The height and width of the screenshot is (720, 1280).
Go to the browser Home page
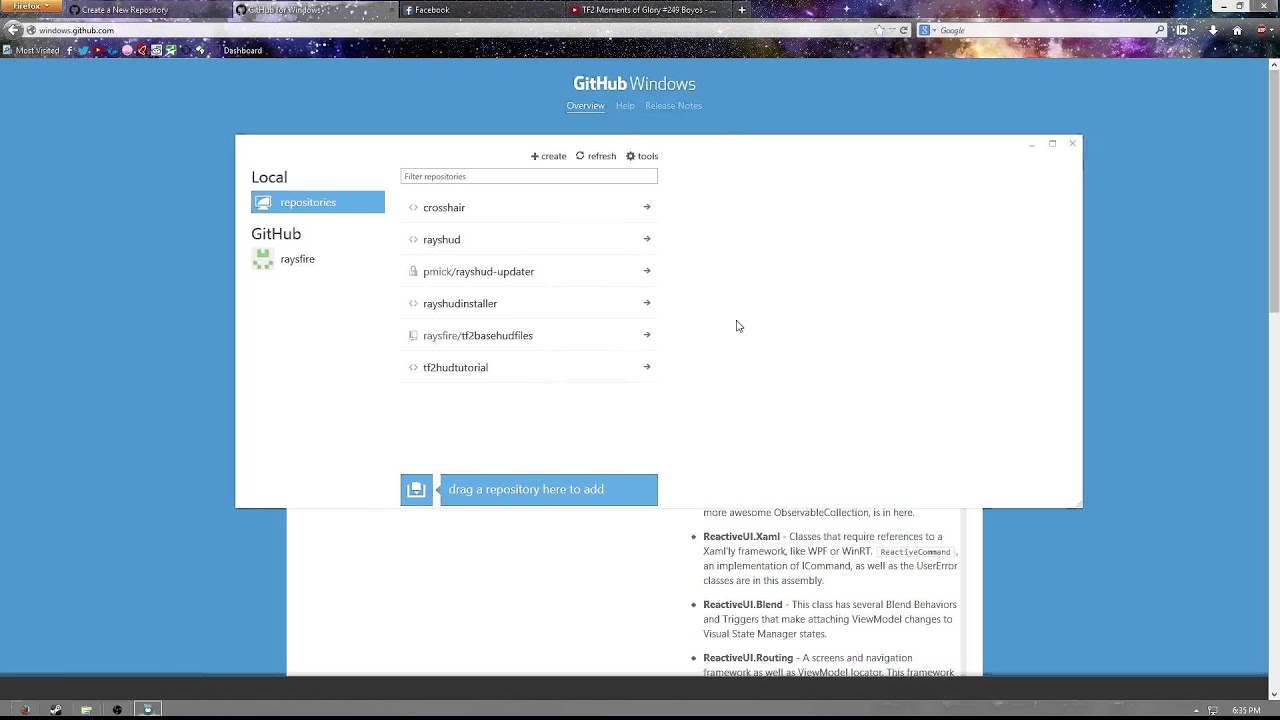[1237, 30]
